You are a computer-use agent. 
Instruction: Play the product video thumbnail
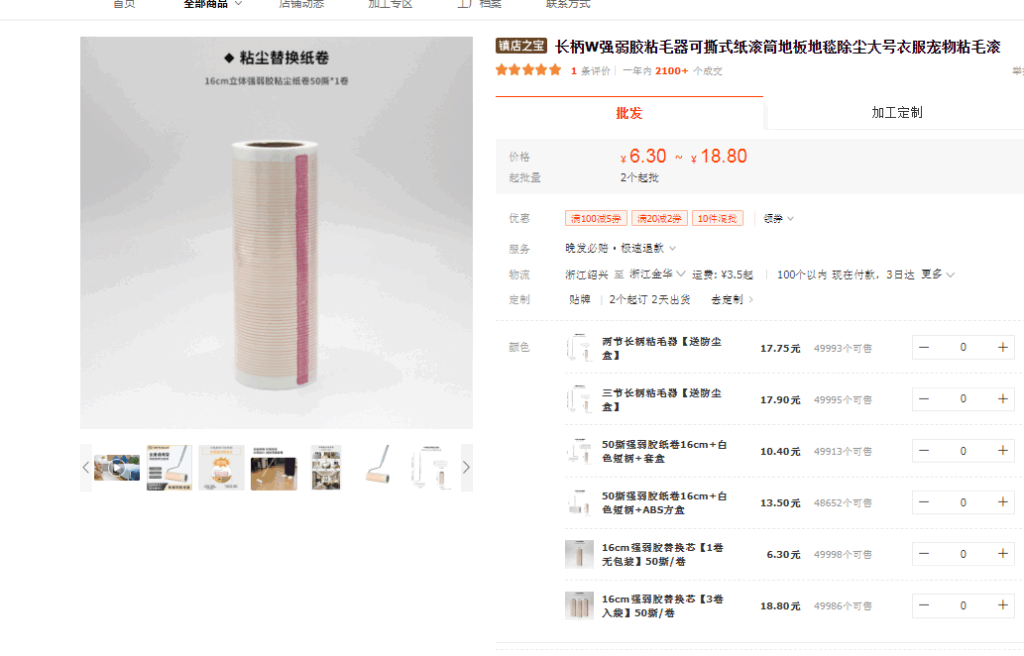click(117, 467)
